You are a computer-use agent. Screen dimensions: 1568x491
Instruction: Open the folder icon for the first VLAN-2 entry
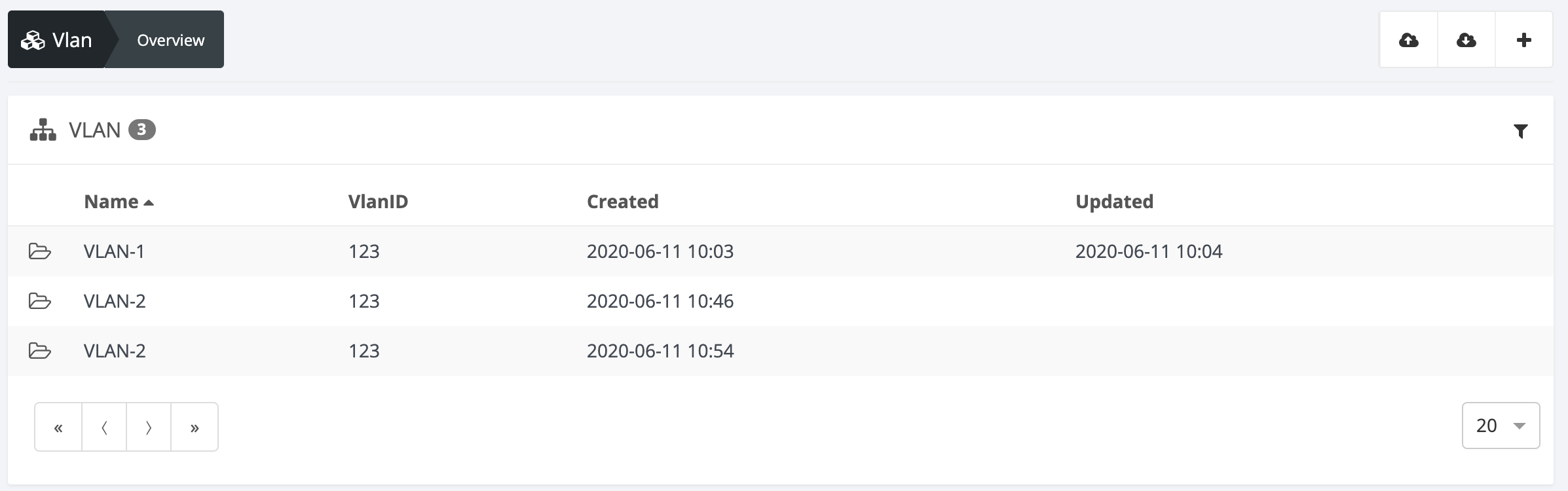pos(41,300)
